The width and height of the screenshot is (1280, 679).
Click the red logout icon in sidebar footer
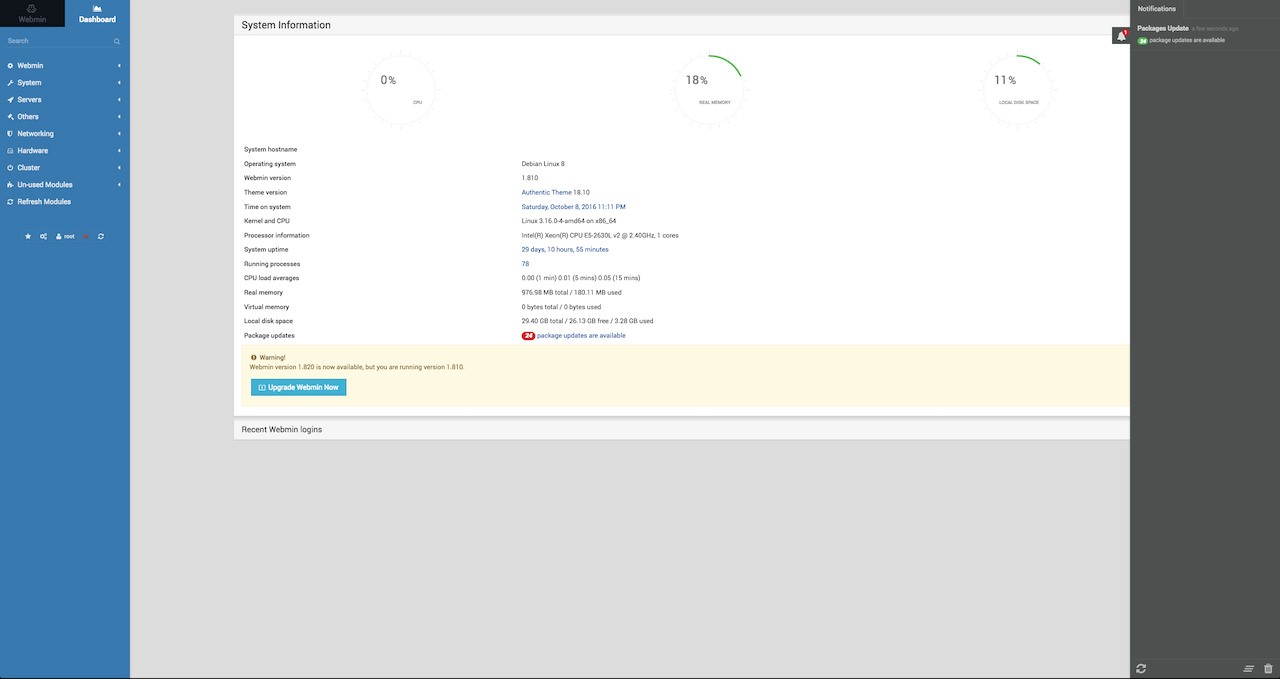[x=84, y=236]
